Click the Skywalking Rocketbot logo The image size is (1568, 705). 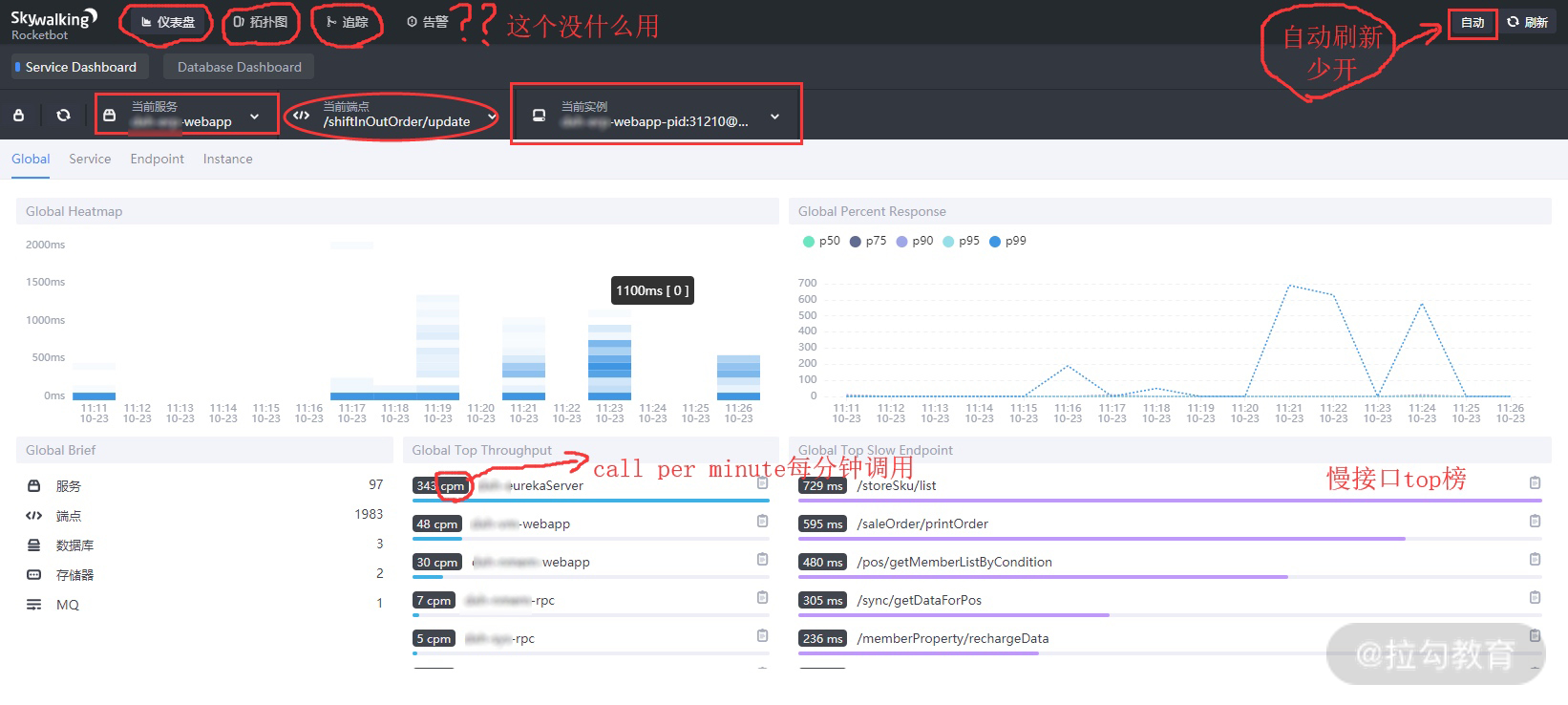click(53, 24)
